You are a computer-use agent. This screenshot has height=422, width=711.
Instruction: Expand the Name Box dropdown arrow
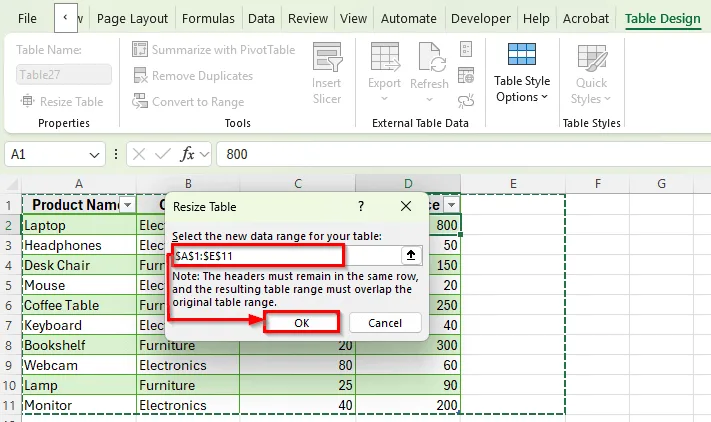point(94,155)
